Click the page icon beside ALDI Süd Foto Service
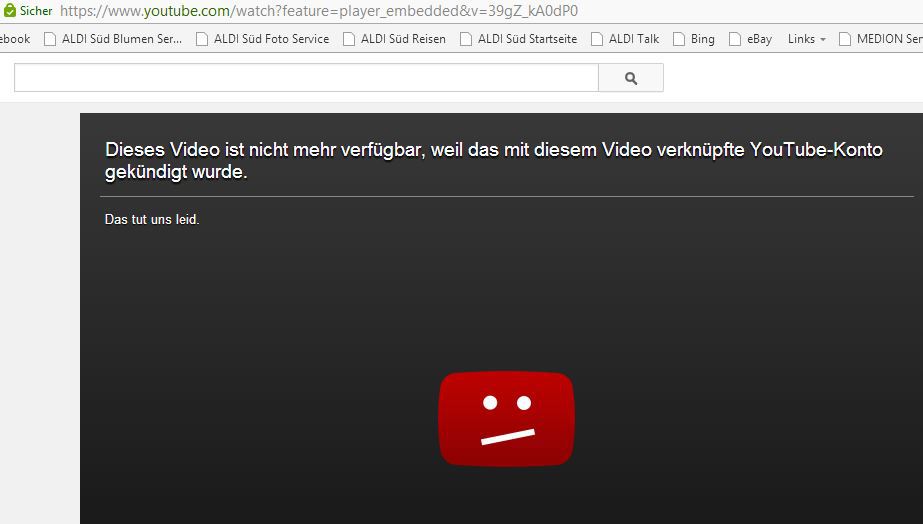Viewport: 923px width, 524px height. [202, 39]
